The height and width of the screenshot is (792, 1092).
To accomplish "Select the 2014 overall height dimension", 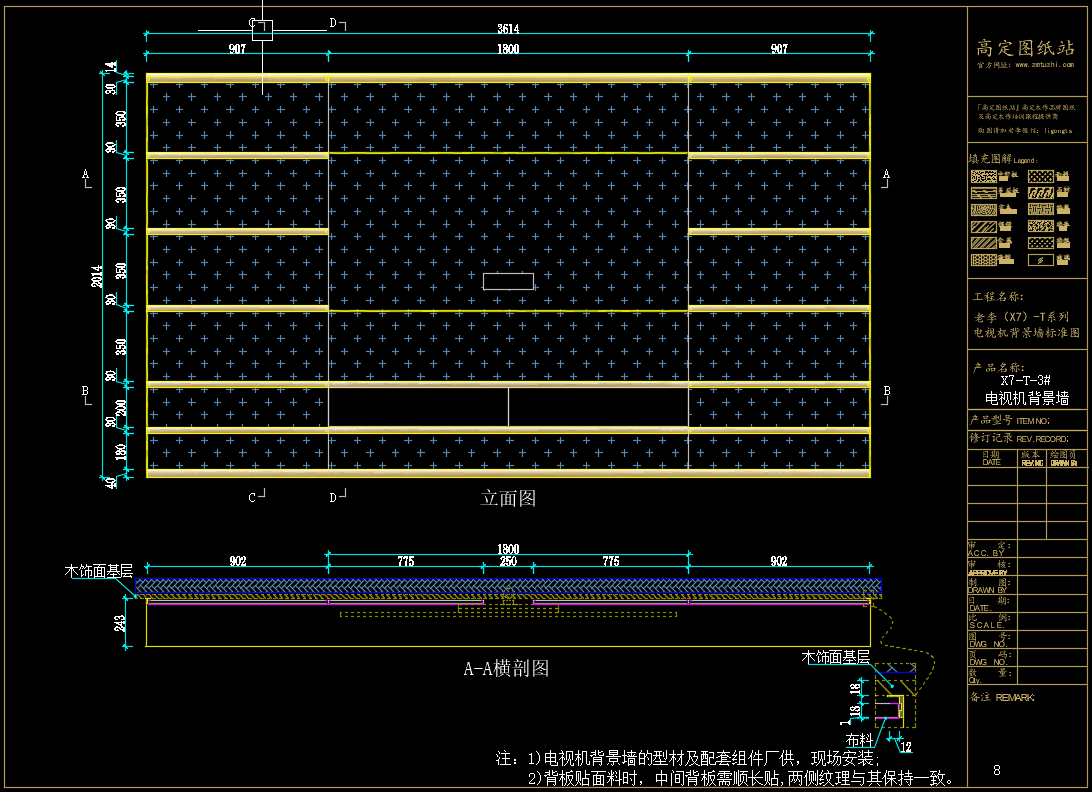I will click(97, 276).
